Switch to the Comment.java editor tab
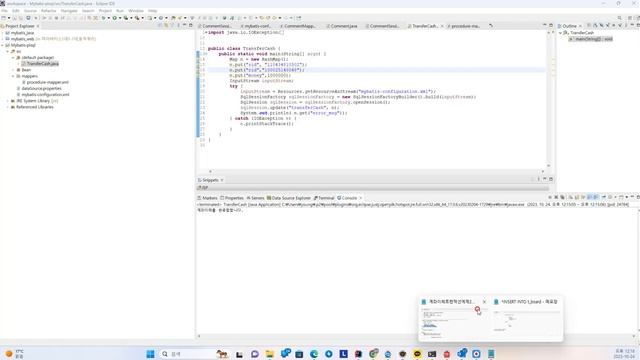Viewport: 640px width, 360px height. click(x=342, y=26)
